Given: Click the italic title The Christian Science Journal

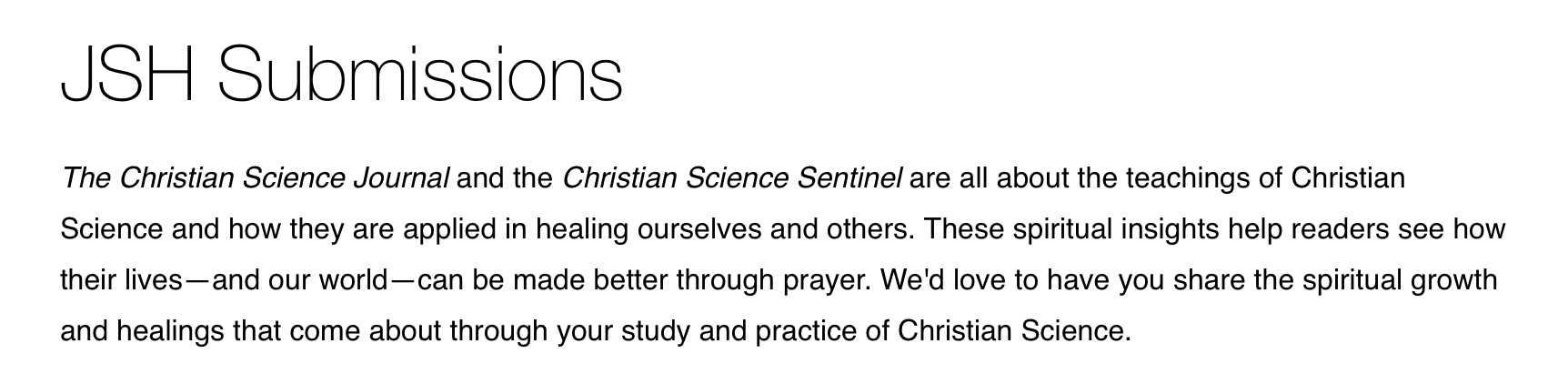Looking at the screenshot, I should pyautogui.click(x=255, y=177).
